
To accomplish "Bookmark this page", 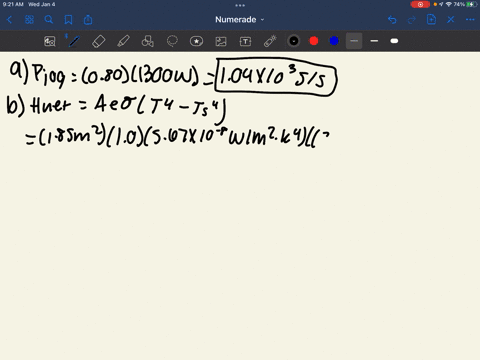I will click(x=68, y=20).
